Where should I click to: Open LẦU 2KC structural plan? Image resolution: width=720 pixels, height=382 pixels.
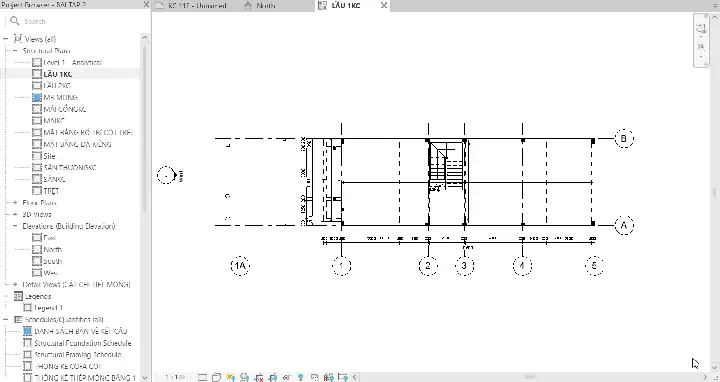pyautogui.click(x=57, y=85)
